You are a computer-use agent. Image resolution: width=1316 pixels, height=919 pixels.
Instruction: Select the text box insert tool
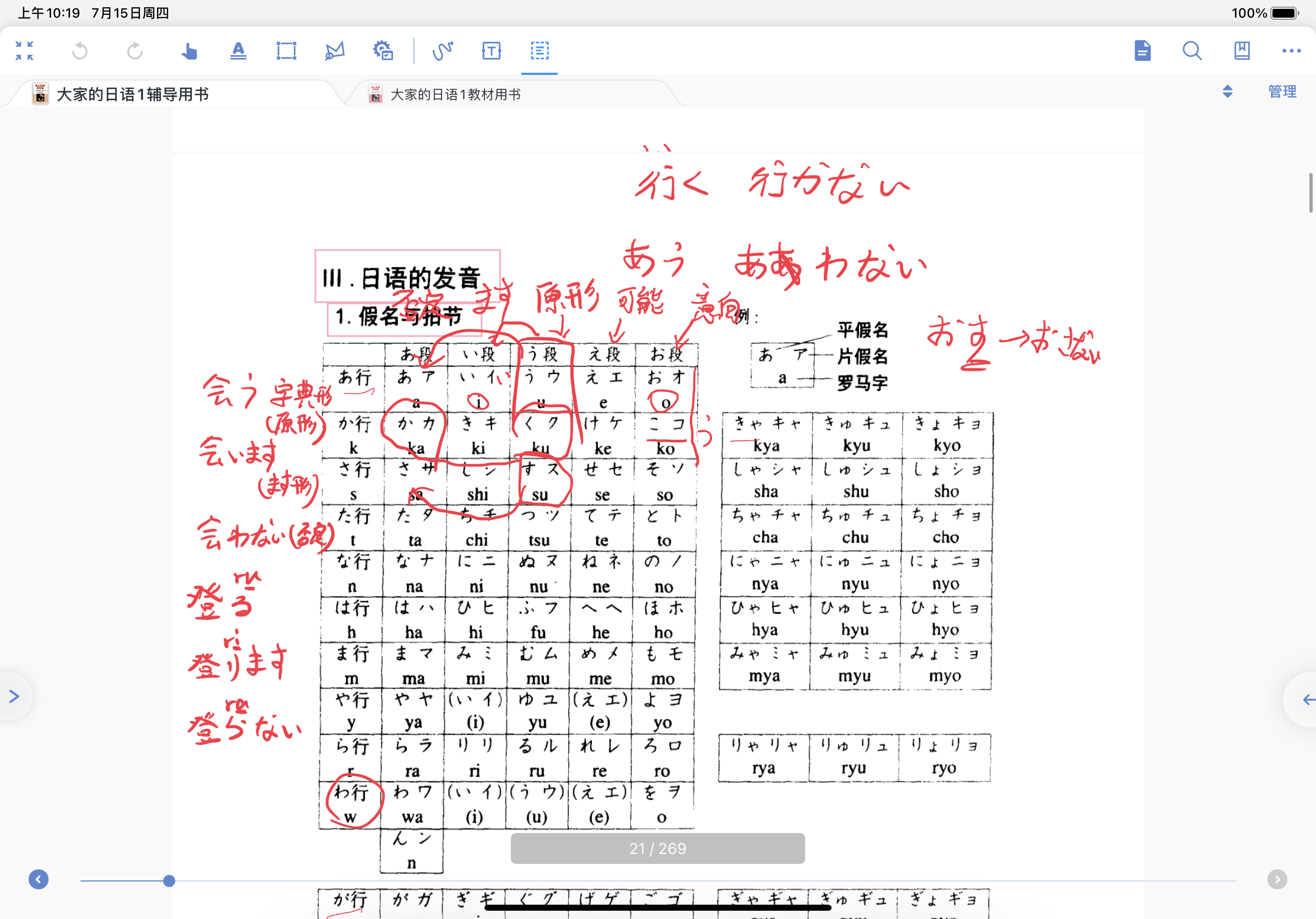[x=491, y=51]
